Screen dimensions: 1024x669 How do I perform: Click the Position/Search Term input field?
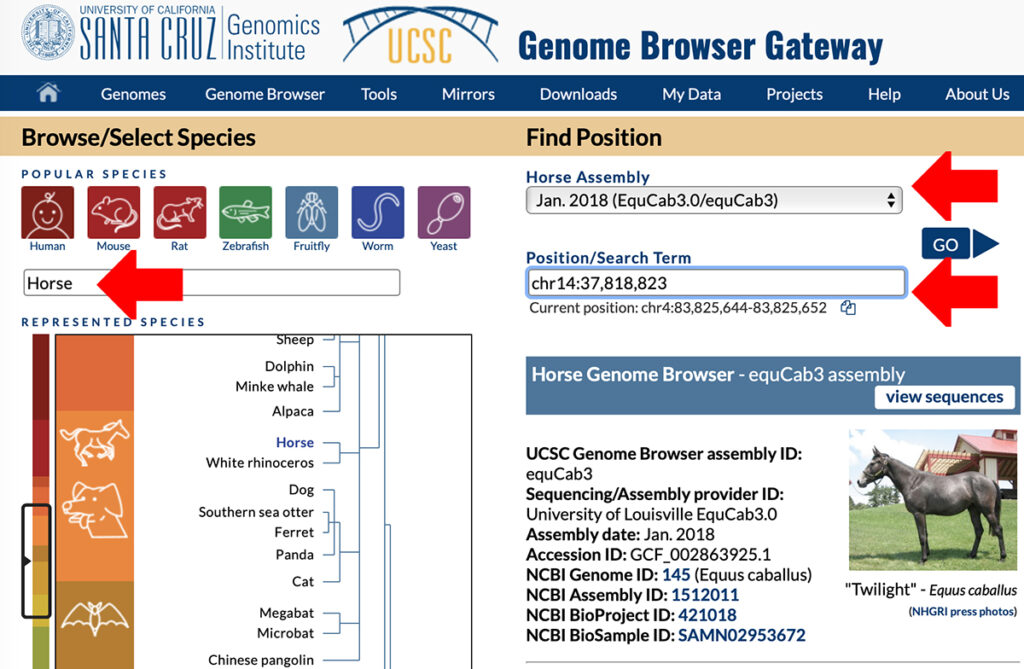coord(716,283)
